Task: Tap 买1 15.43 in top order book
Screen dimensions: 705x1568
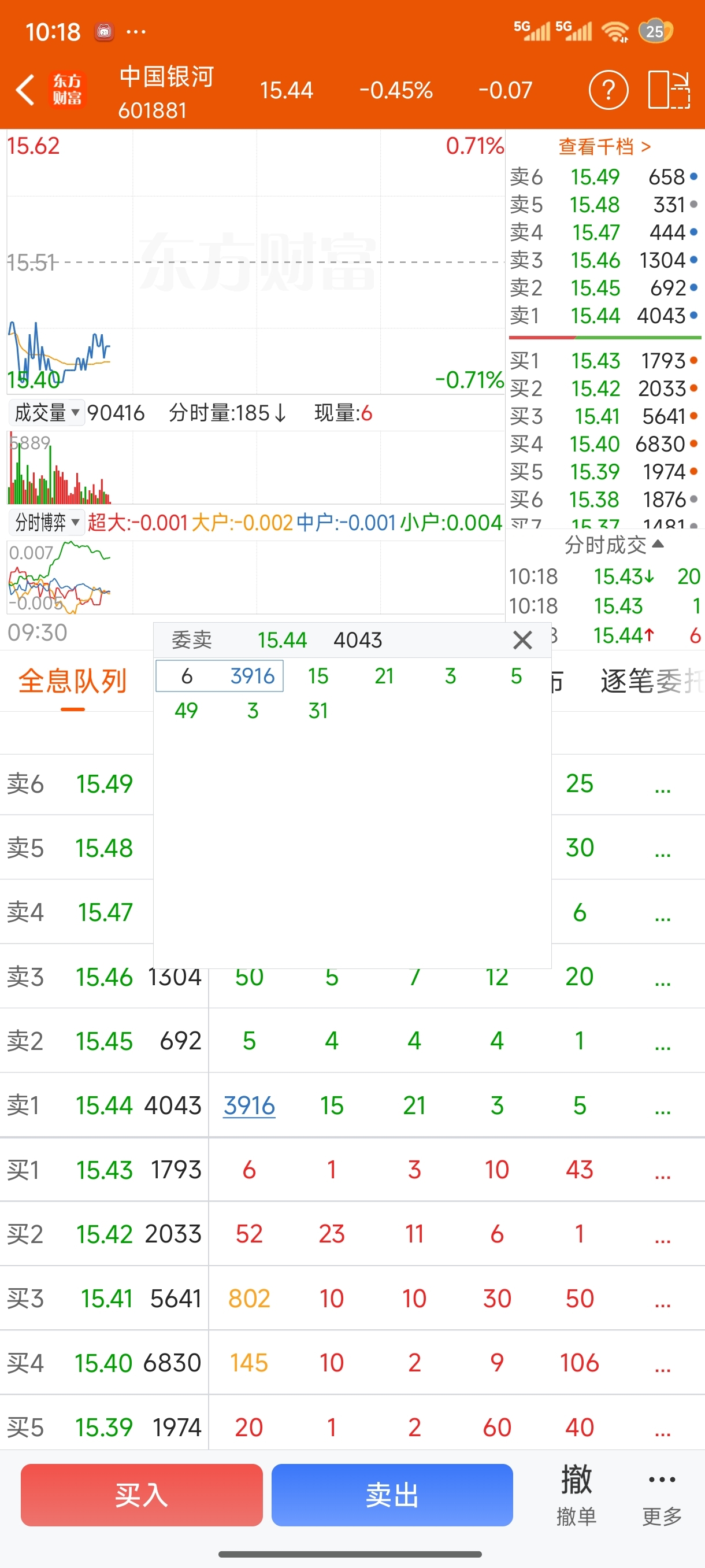Action: click(604, 360)
